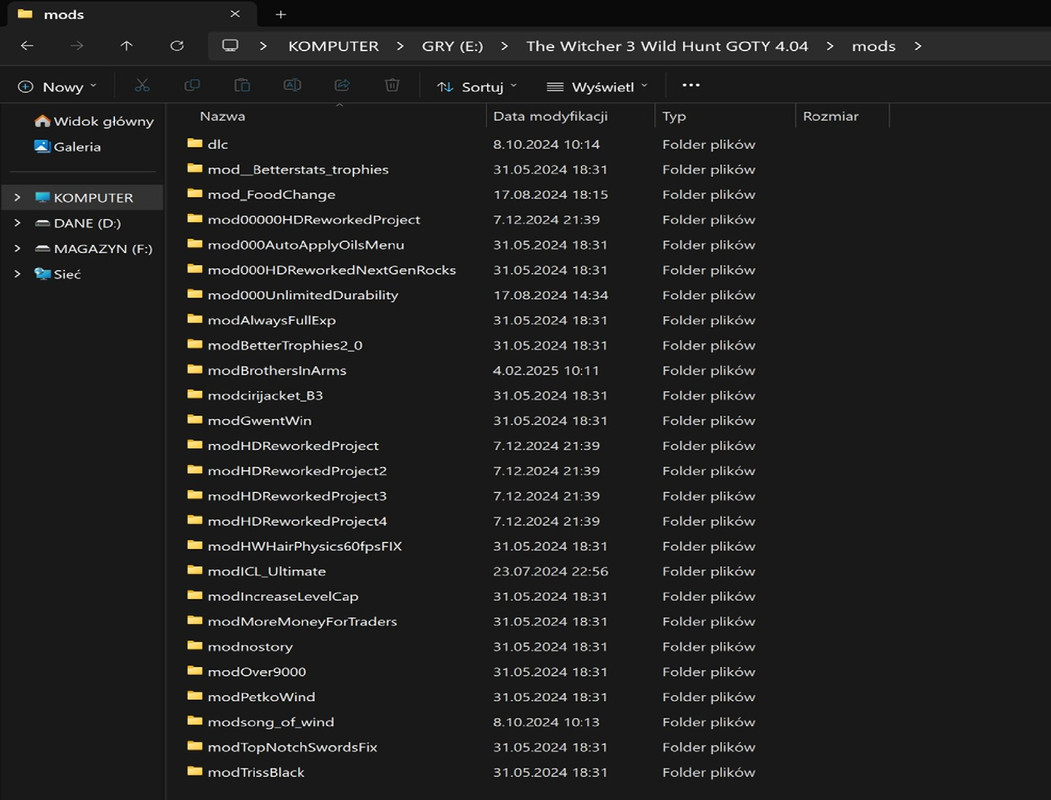
Task: Expand chevron after GRY (E:) in breadcrumb
Action: coord(504,46)
